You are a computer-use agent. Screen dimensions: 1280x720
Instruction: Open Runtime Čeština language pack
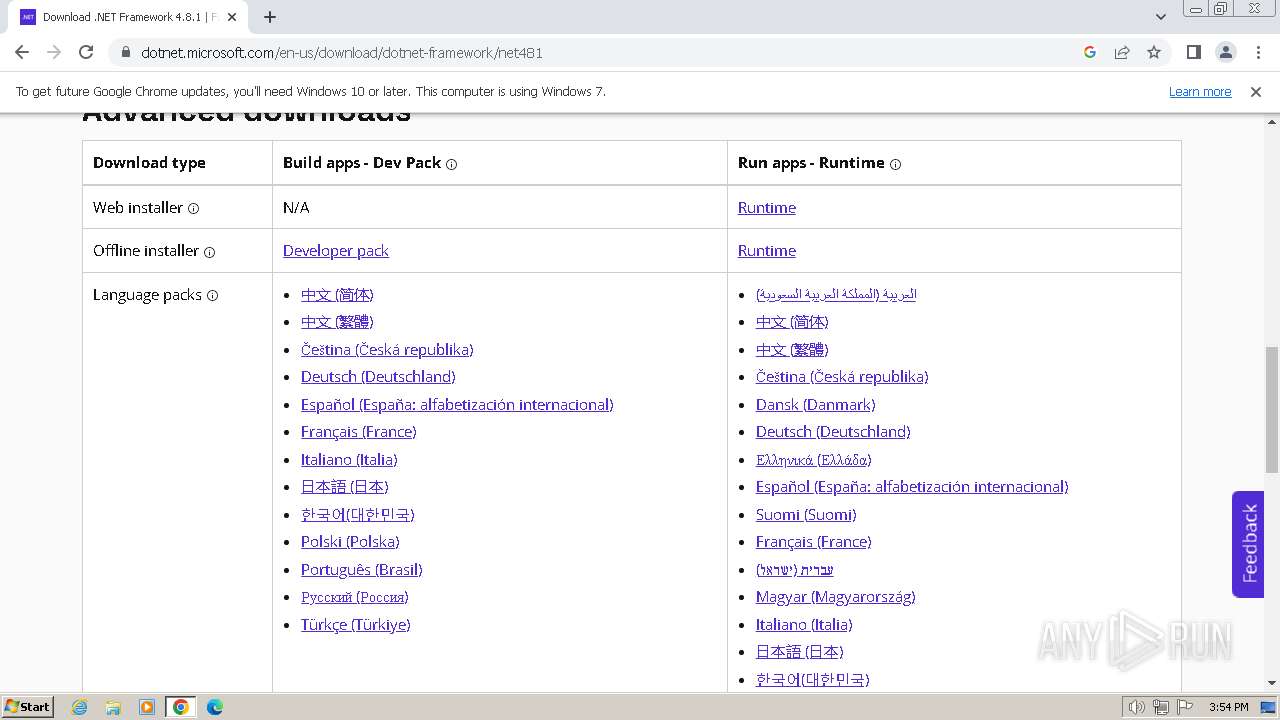[x=842, y=376]
